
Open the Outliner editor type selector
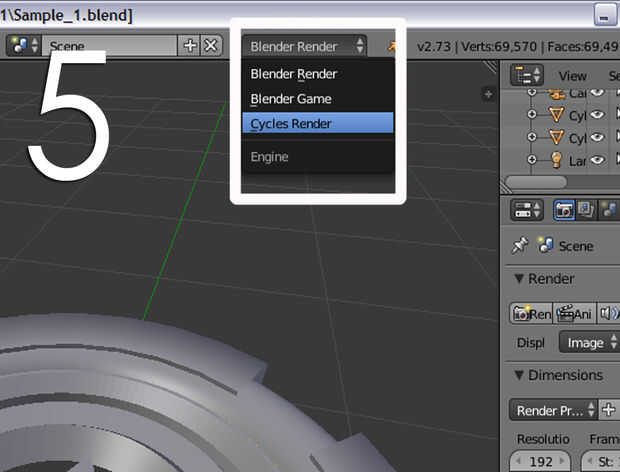coord(526,75)
